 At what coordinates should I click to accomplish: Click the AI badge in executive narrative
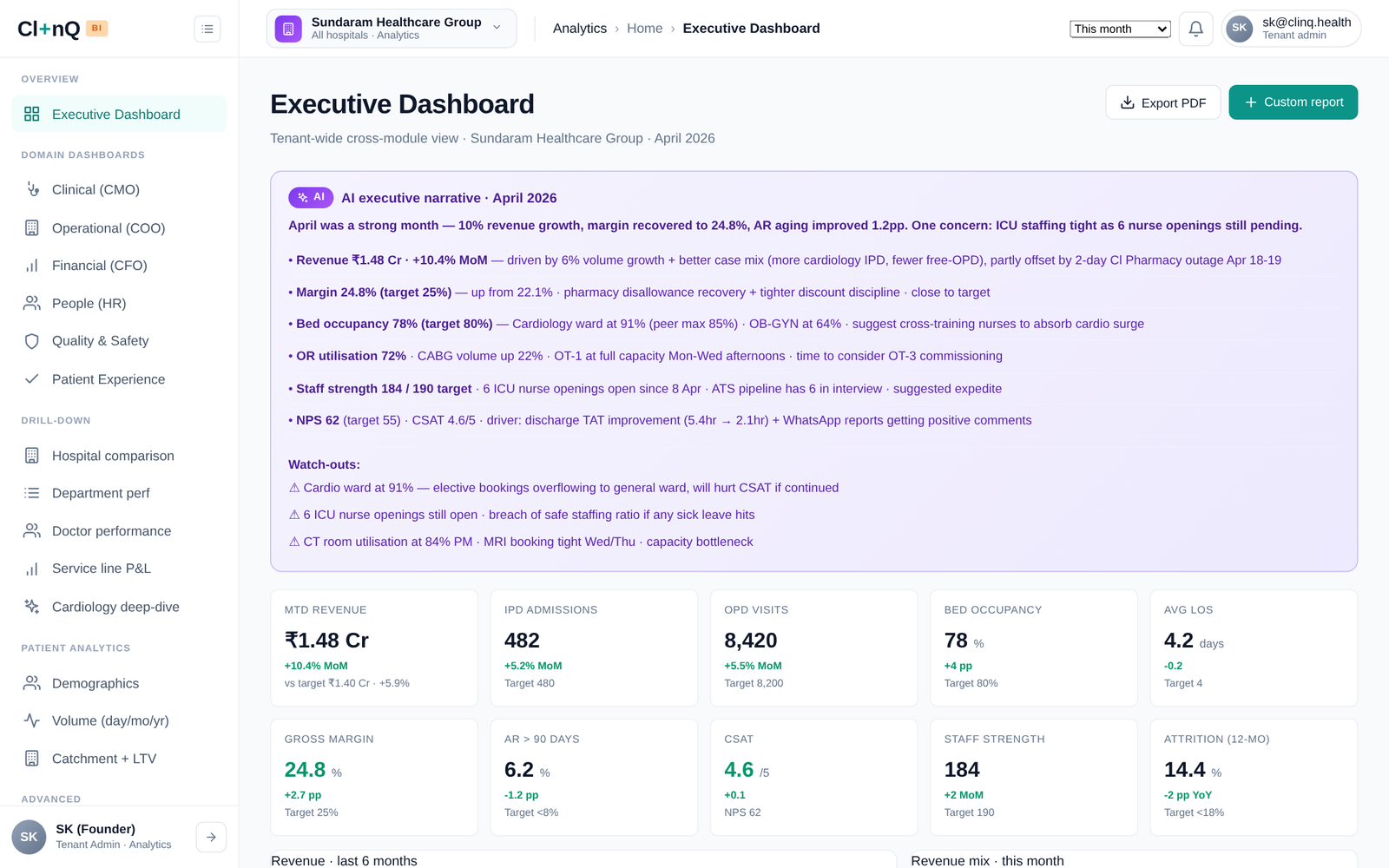click(311, 197)
